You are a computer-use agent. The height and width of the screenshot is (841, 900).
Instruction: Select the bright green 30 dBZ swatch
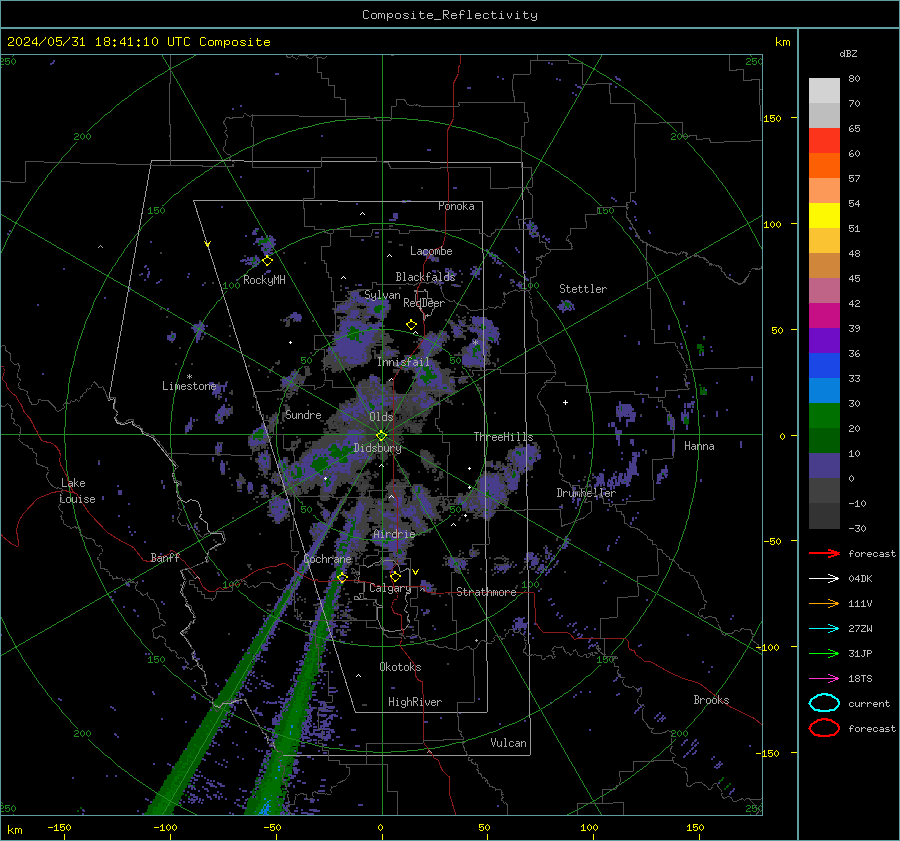824,416
